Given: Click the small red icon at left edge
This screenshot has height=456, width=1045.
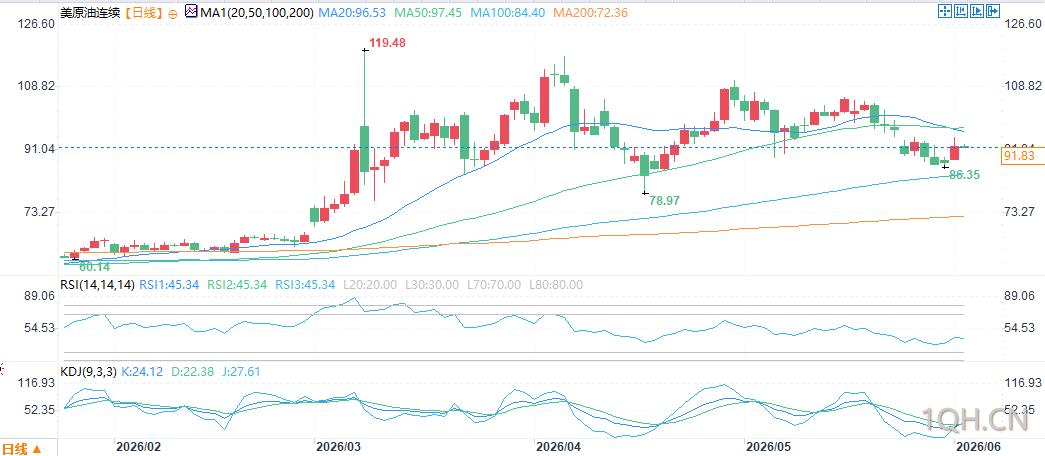Looking at the screenshot, I should tap(1, 367).
